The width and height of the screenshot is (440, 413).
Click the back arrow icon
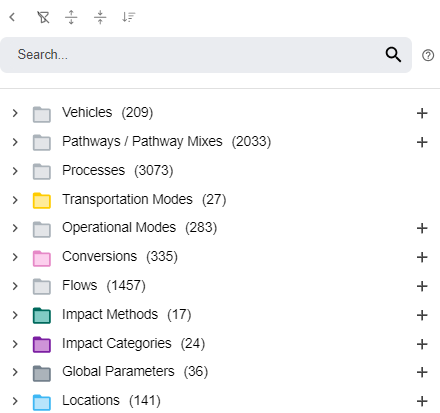point(12,17)
